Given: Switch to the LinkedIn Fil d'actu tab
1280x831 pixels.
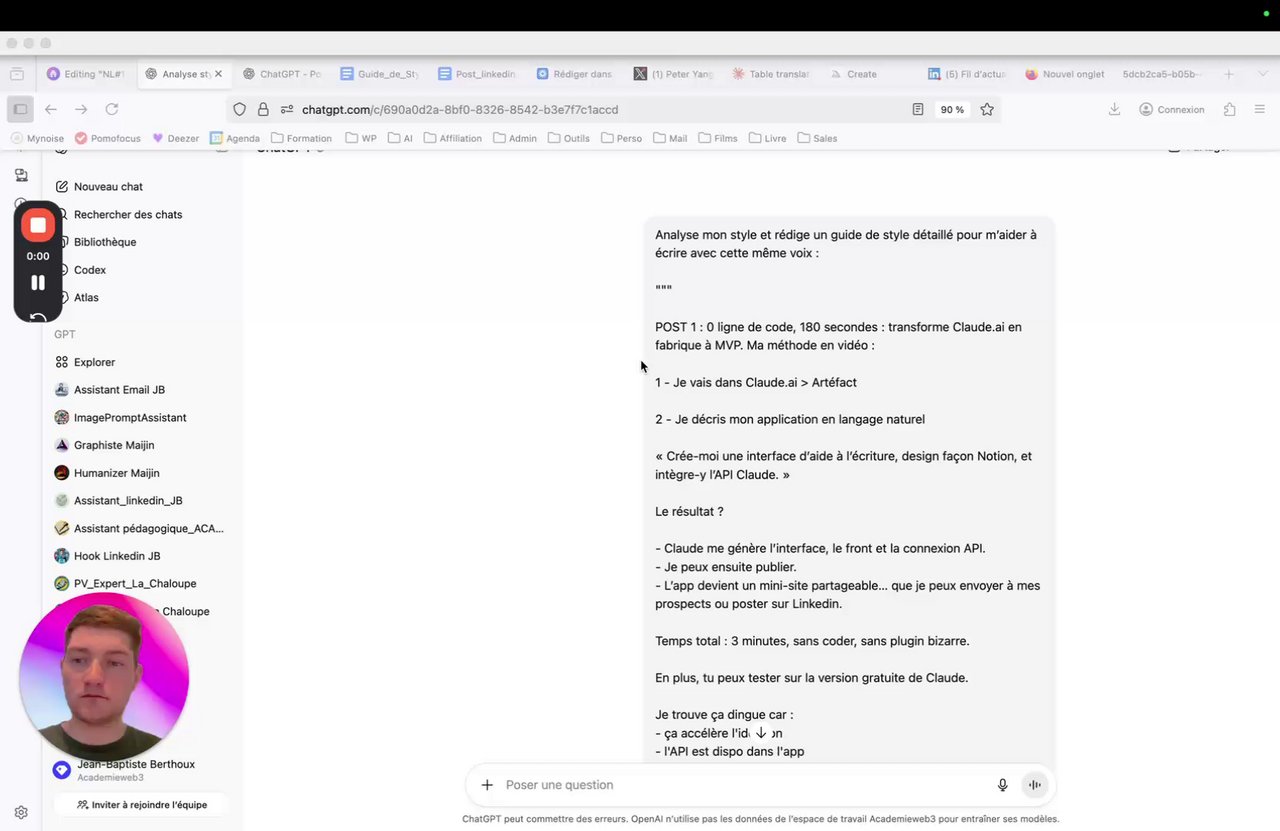Looking at the screenshot, I should pos(966,74).
